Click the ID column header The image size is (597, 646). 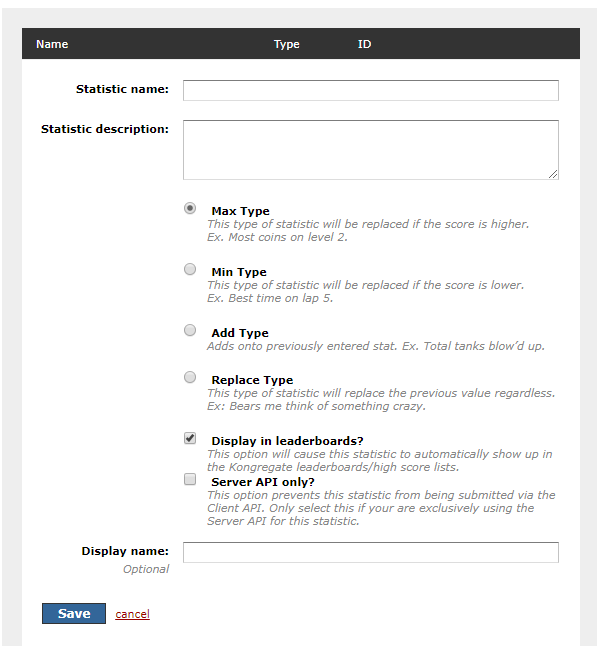(x=364, y=44)
